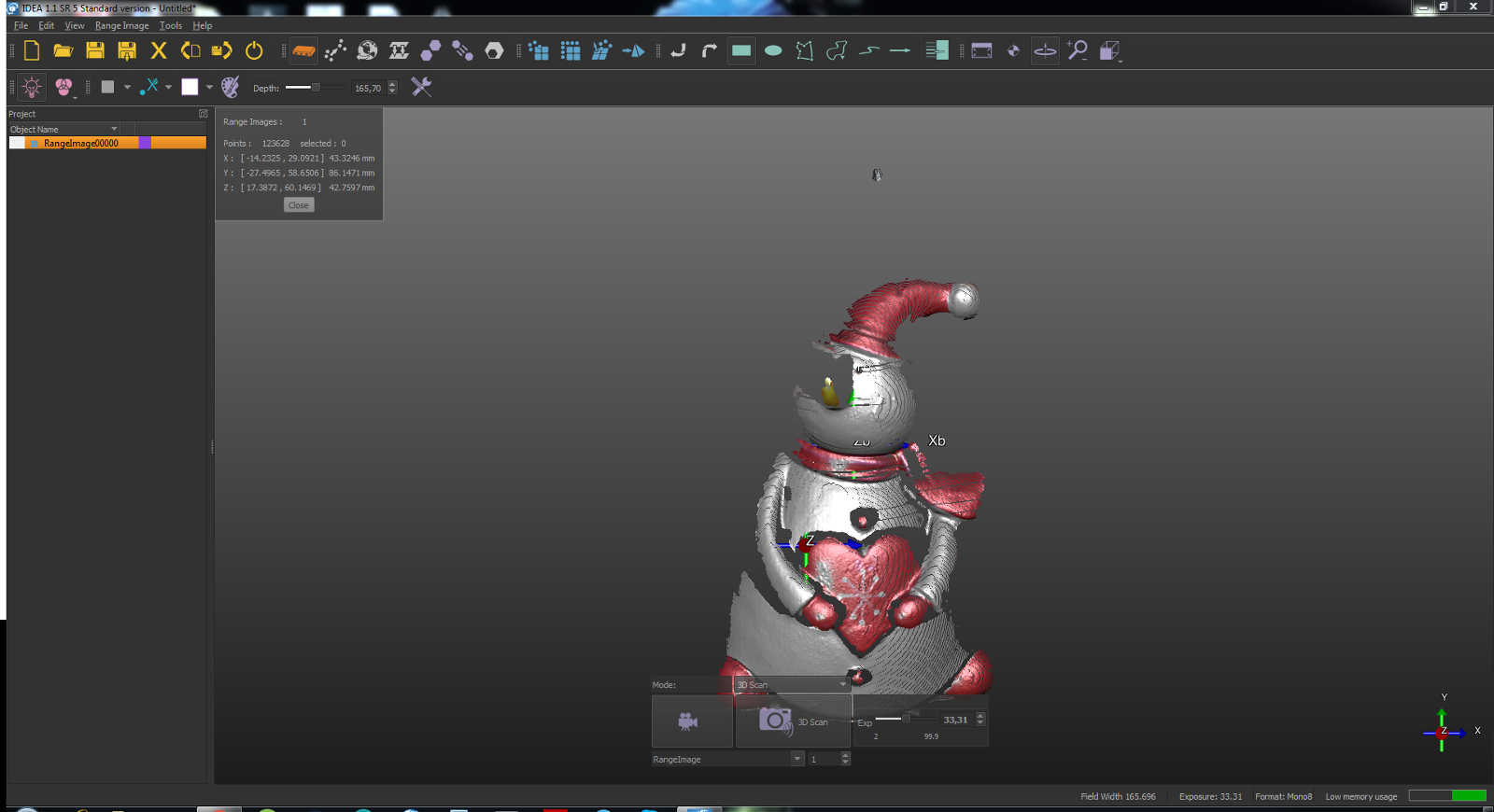Toggle visibility box of RangeImage00000
Screen dimensions: 1494x812
[17, 143]
